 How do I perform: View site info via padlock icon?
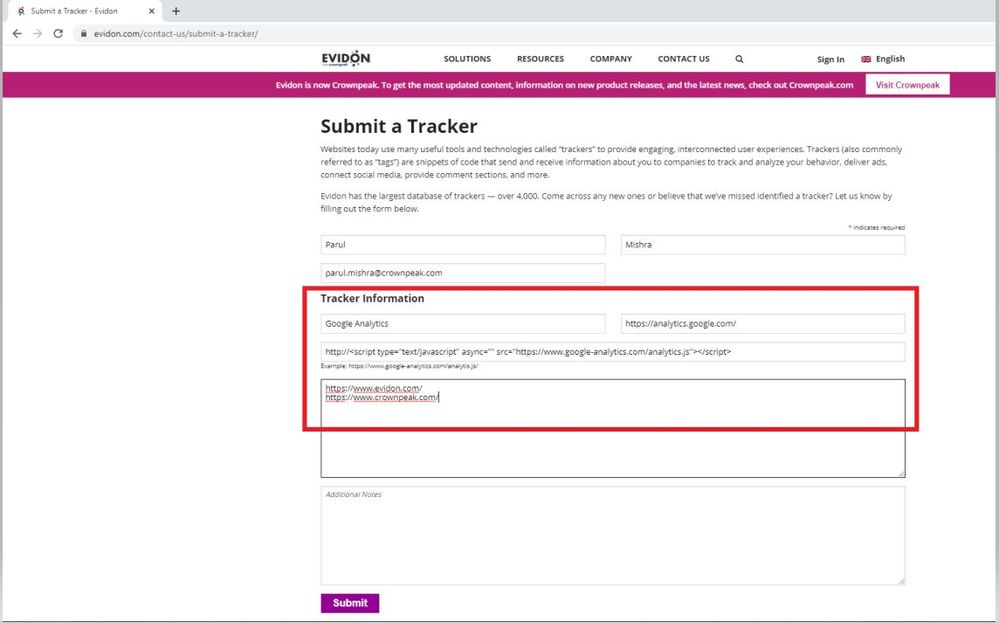(83, 34)
